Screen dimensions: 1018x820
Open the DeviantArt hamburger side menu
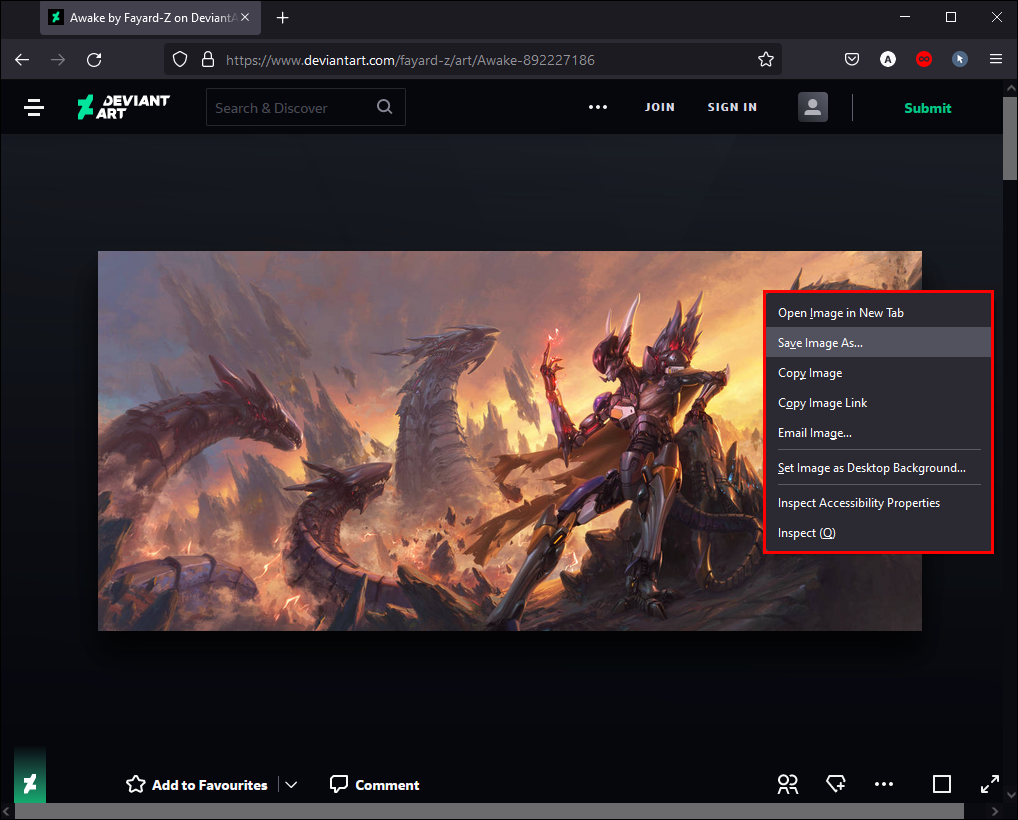(x=34, y=107)
